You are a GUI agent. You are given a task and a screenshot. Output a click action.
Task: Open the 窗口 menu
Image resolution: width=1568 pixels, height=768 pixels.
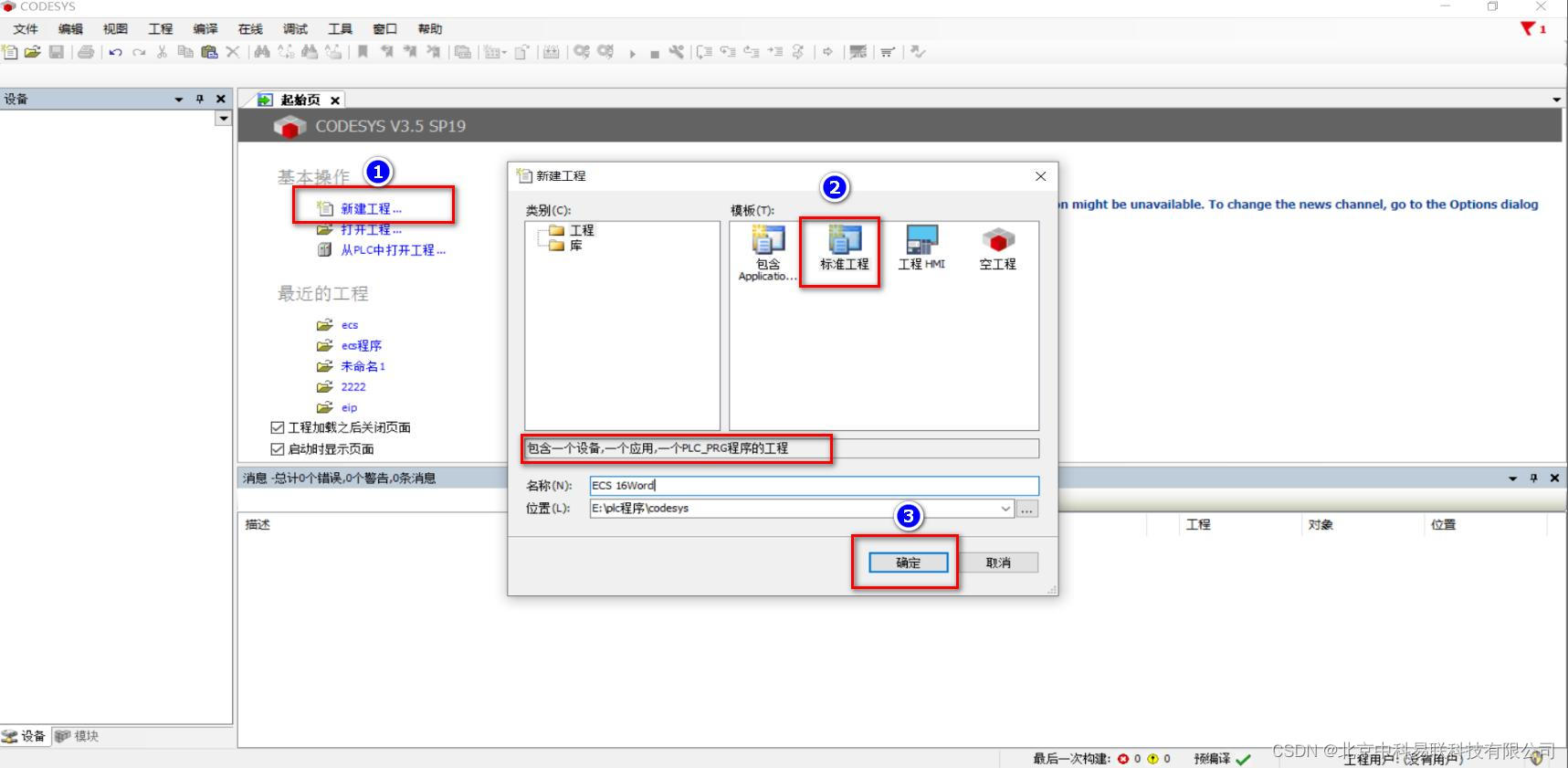pyautogui.click(x=384, y=29)
